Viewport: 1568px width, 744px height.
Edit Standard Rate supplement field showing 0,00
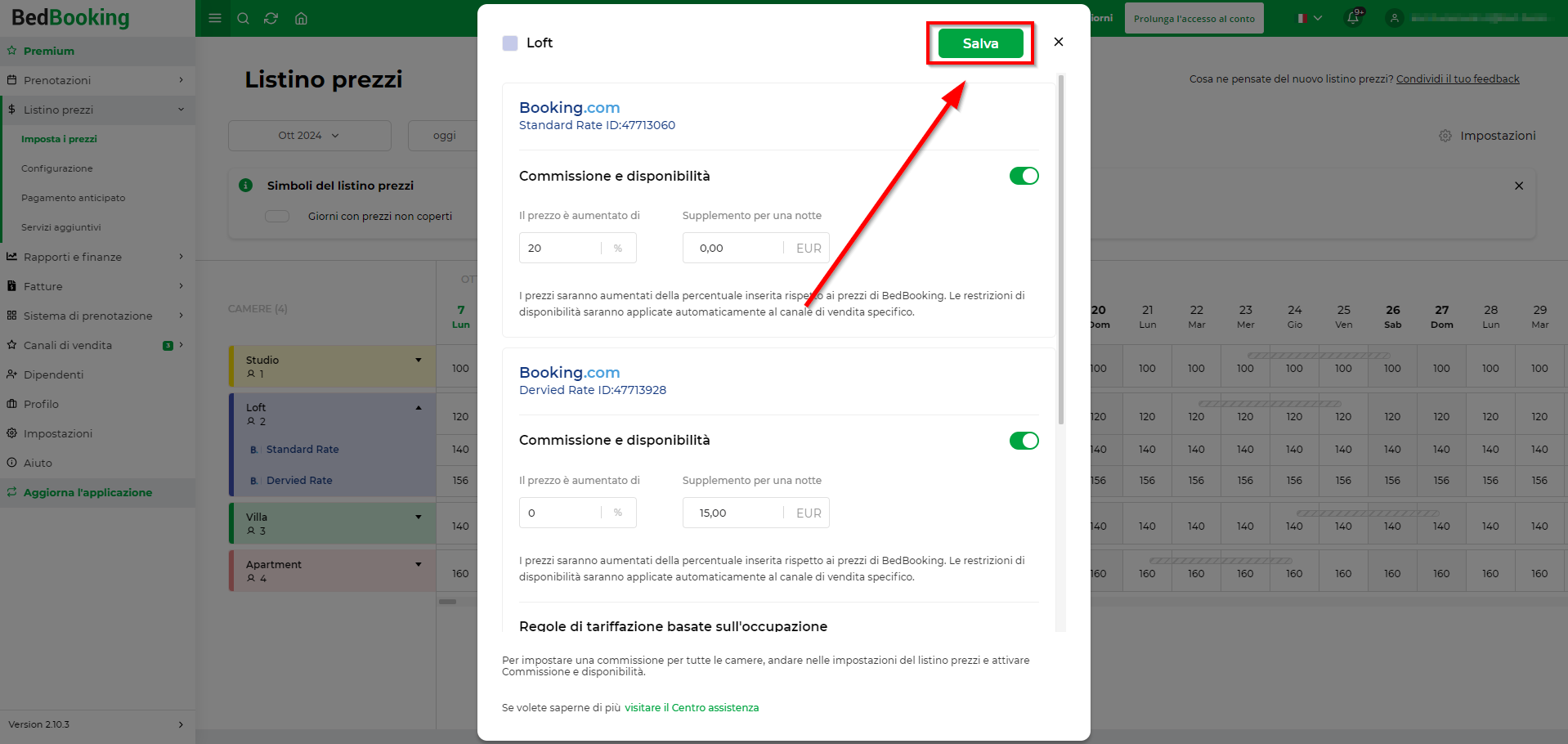coord(755,248)
